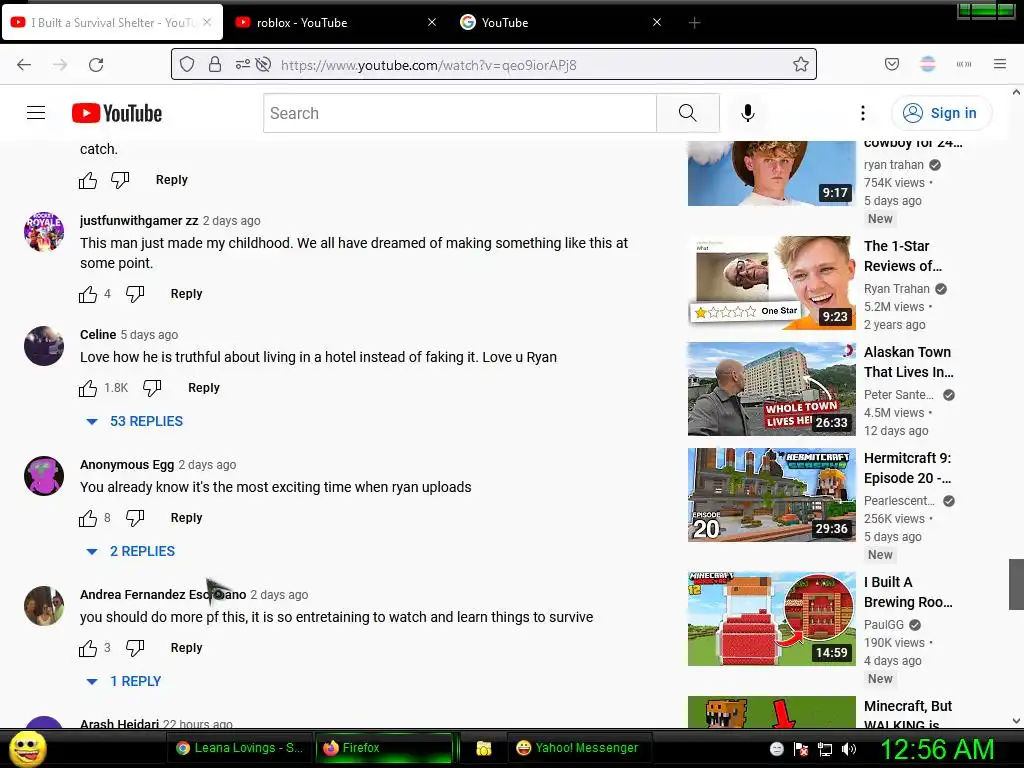Switch to the 'I Built a Survival Shelter' tab

112,22
